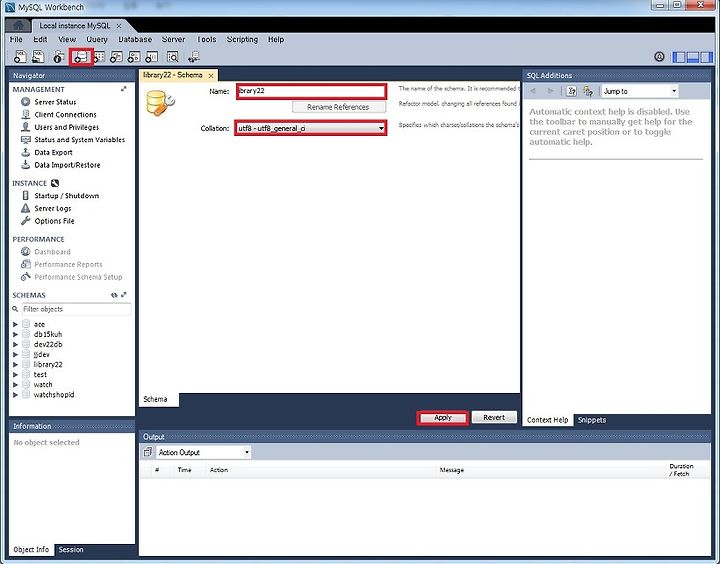Refresh the Schemas list icon
The image size is (720, 564).
pyautogui.click(x=114, y=295)
